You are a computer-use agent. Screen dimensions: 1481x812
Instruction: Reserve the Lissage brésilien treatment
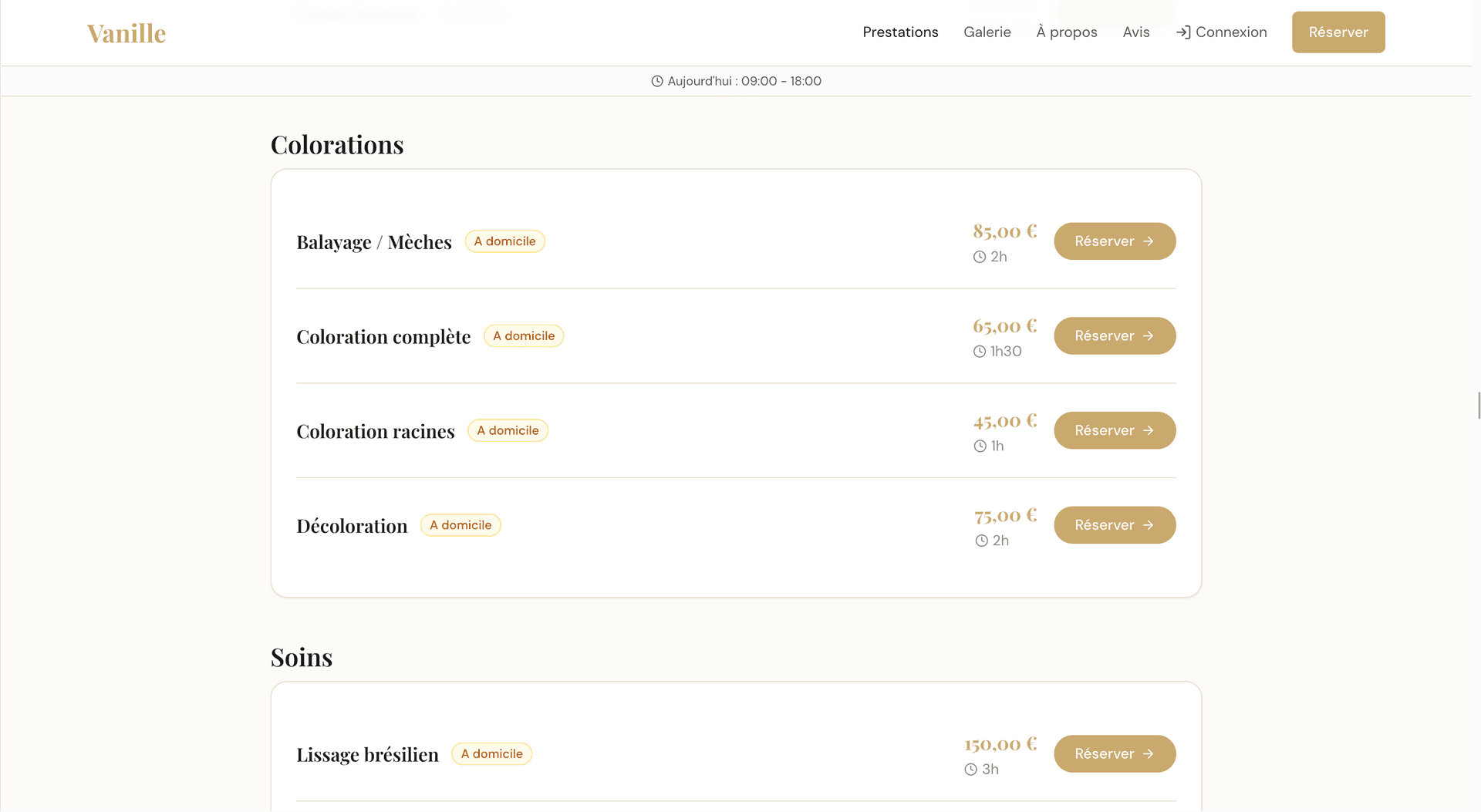point(1114,753)
